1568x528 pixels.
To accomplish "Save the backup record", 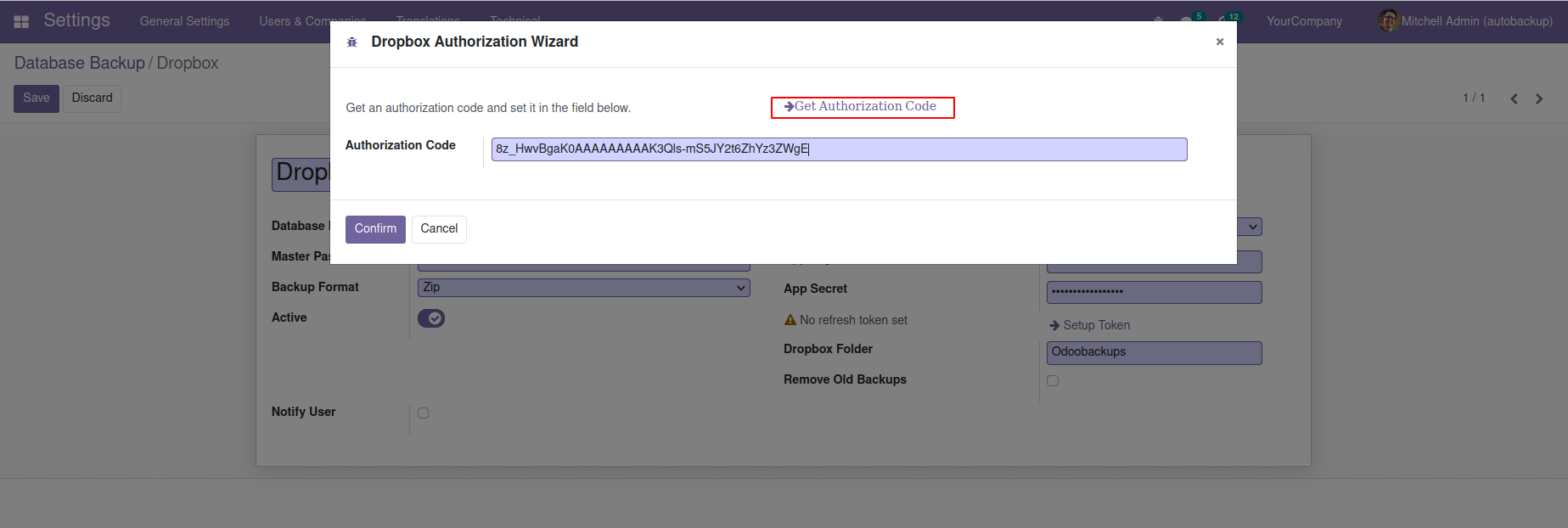I will (37, 98).
